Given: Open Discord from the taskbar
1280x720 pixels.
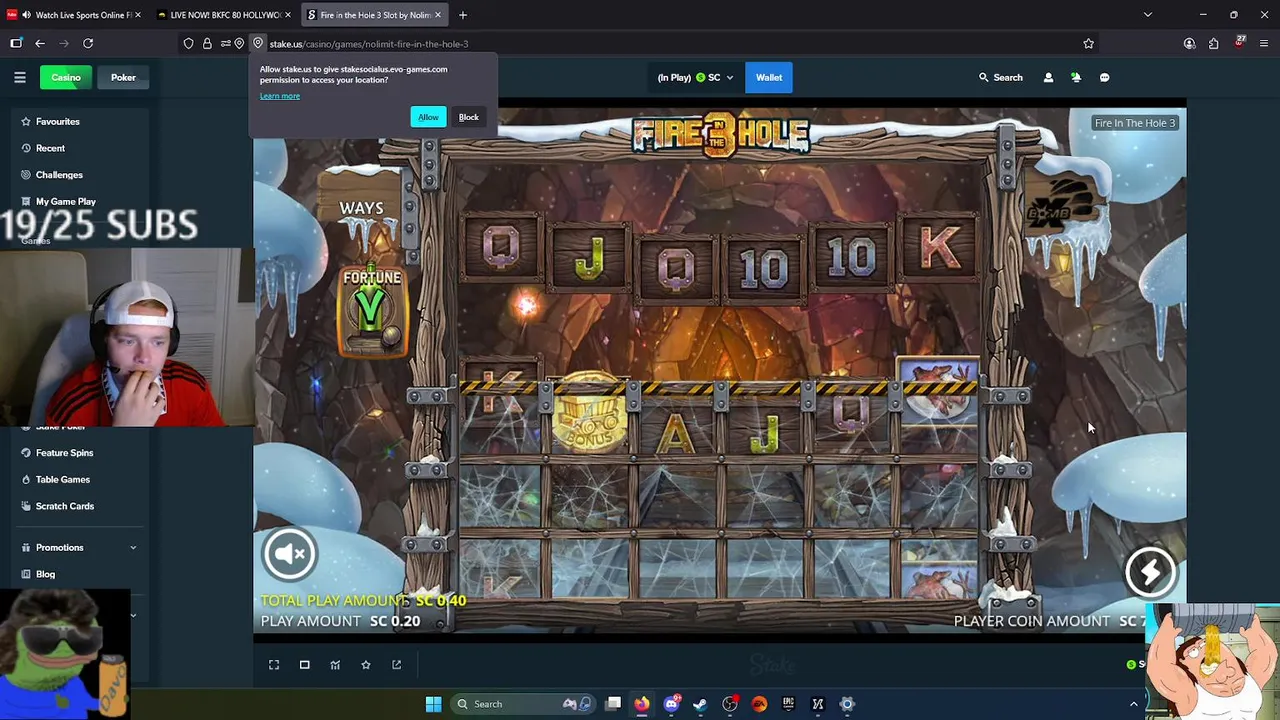Looking at the screenshot, I should click(671, 704).
